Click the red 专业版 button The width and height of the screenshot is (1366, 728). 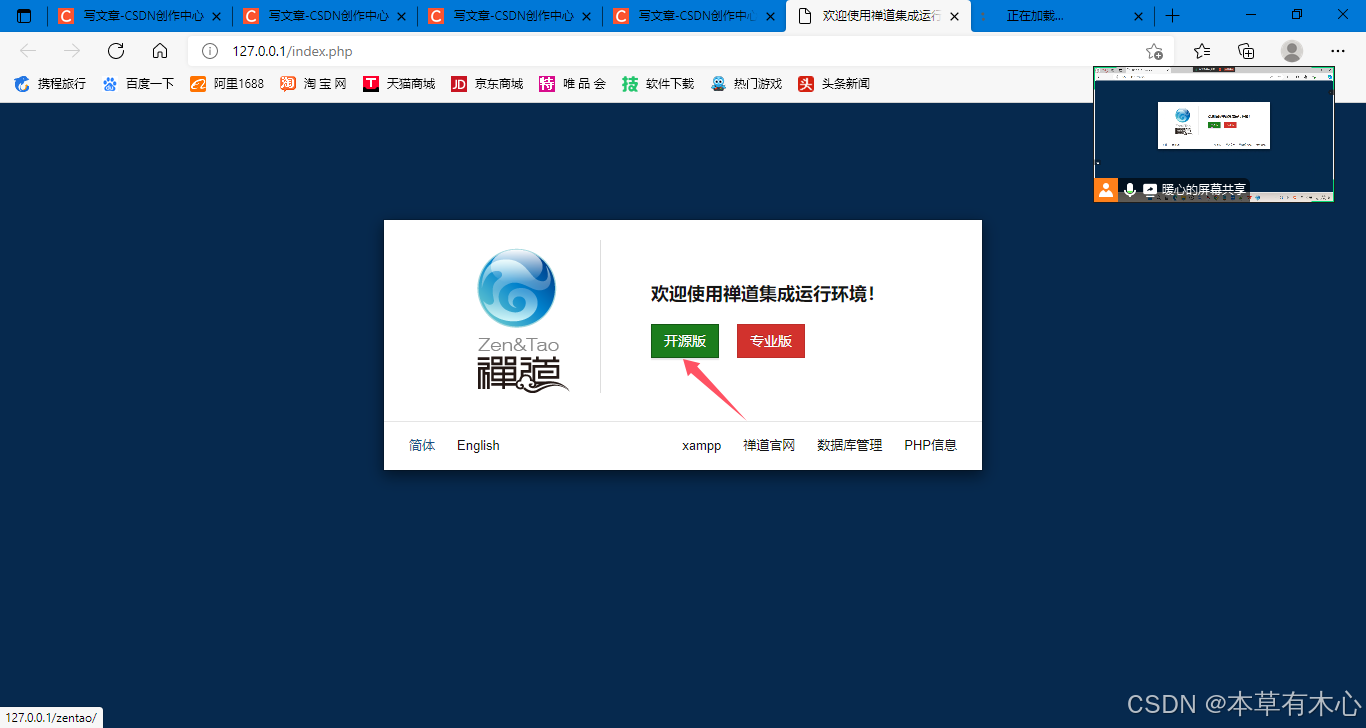(771, 341)
